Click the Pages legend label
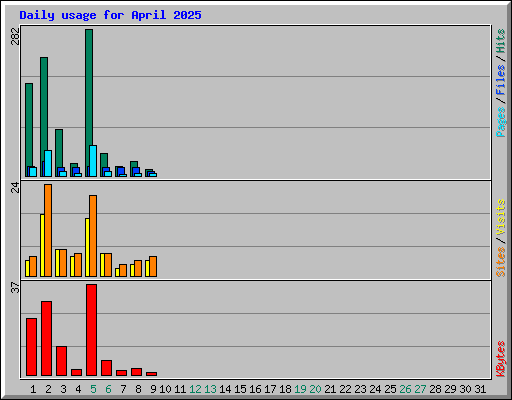The width and height of the screenshot is (512, 400). tap(501, 122)
